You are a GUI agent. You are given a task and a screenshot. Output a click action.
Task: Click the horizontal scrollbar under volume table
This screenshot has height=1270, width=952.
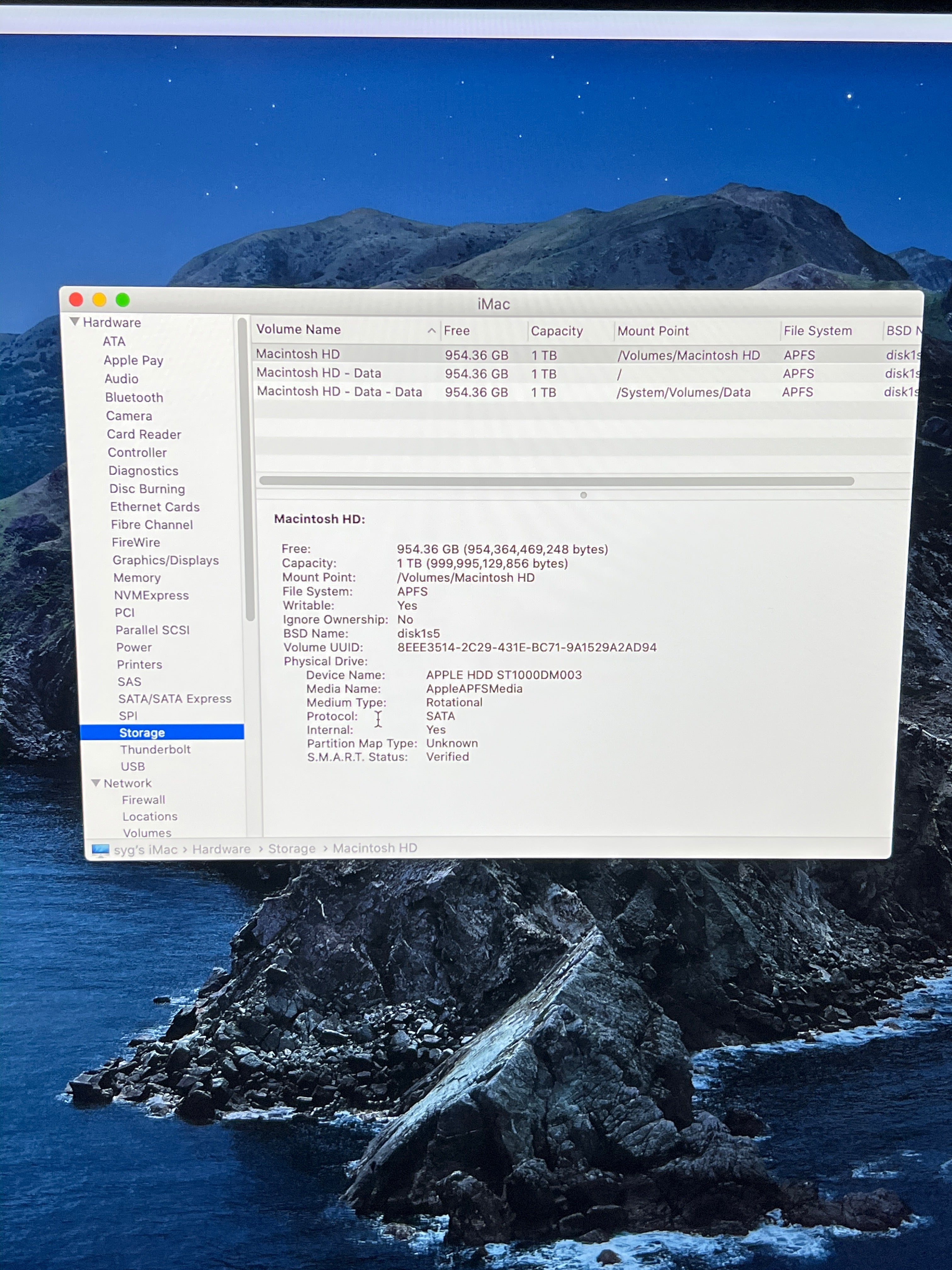557,481
